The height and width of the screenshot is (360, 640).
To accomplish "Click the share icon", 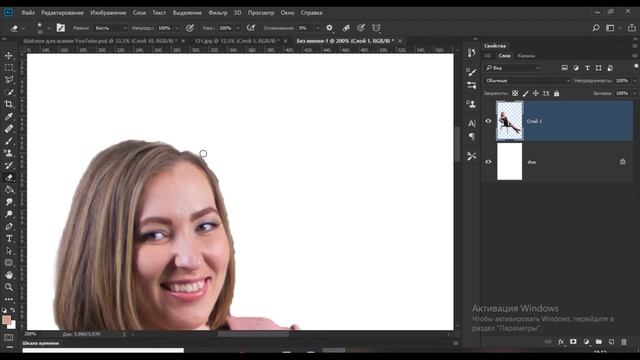I will tap(631, 28).
